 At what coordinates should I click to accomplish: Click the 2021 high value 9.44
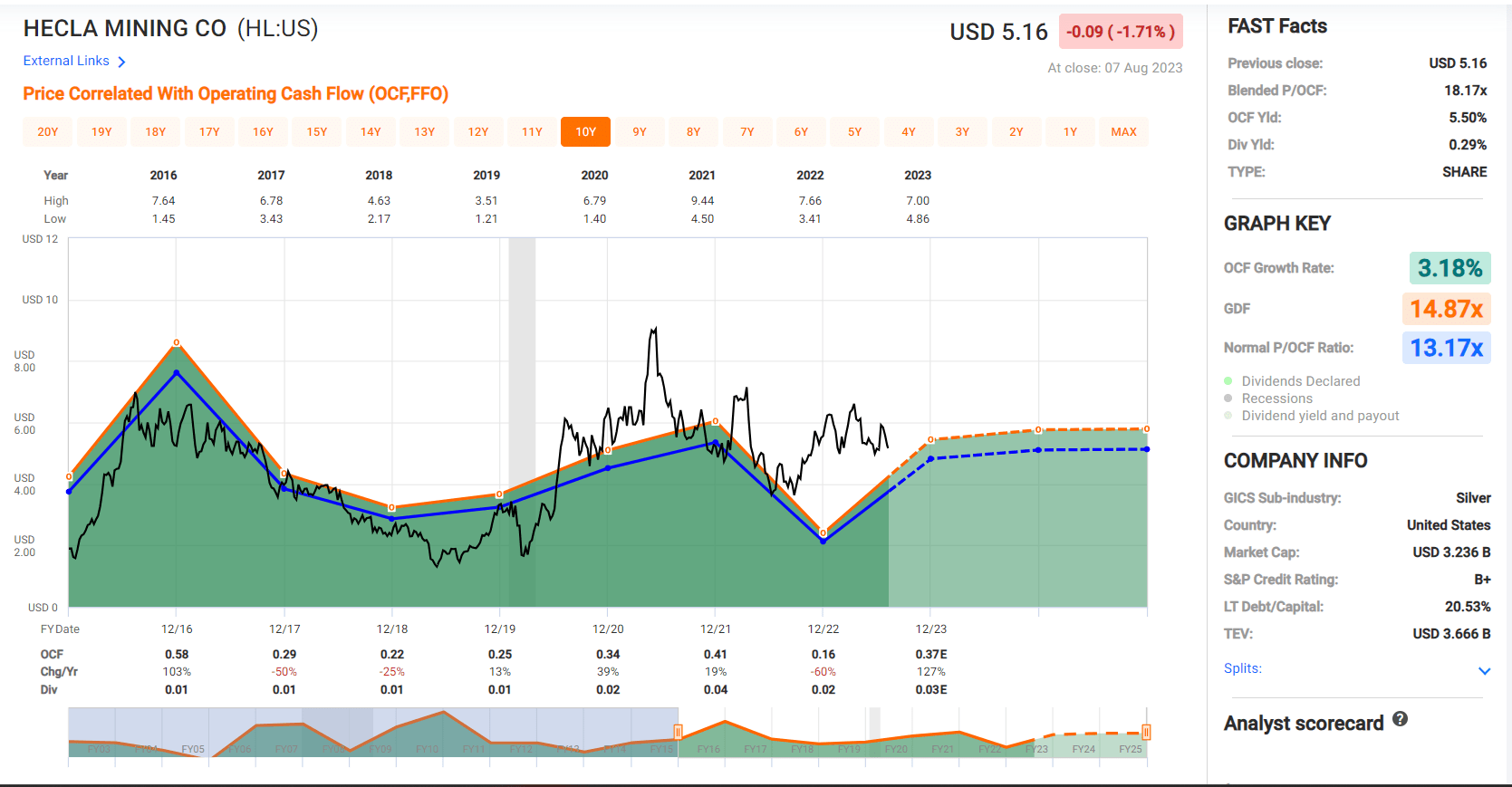pyautogui.click(x=702, y=201)
